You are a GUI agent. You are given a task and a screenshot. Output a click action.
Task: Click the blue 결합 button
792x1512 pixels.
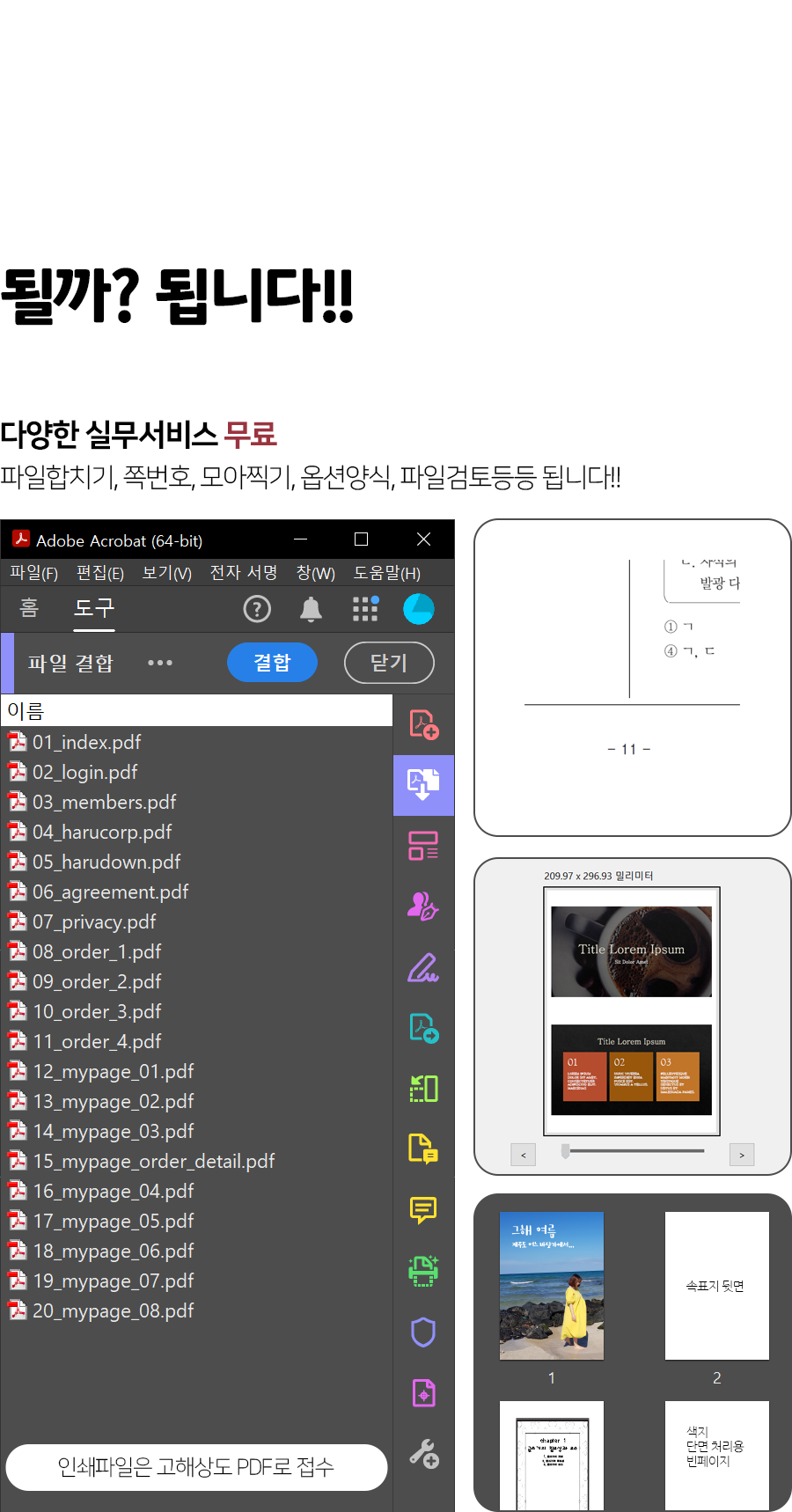click(272, 663)
